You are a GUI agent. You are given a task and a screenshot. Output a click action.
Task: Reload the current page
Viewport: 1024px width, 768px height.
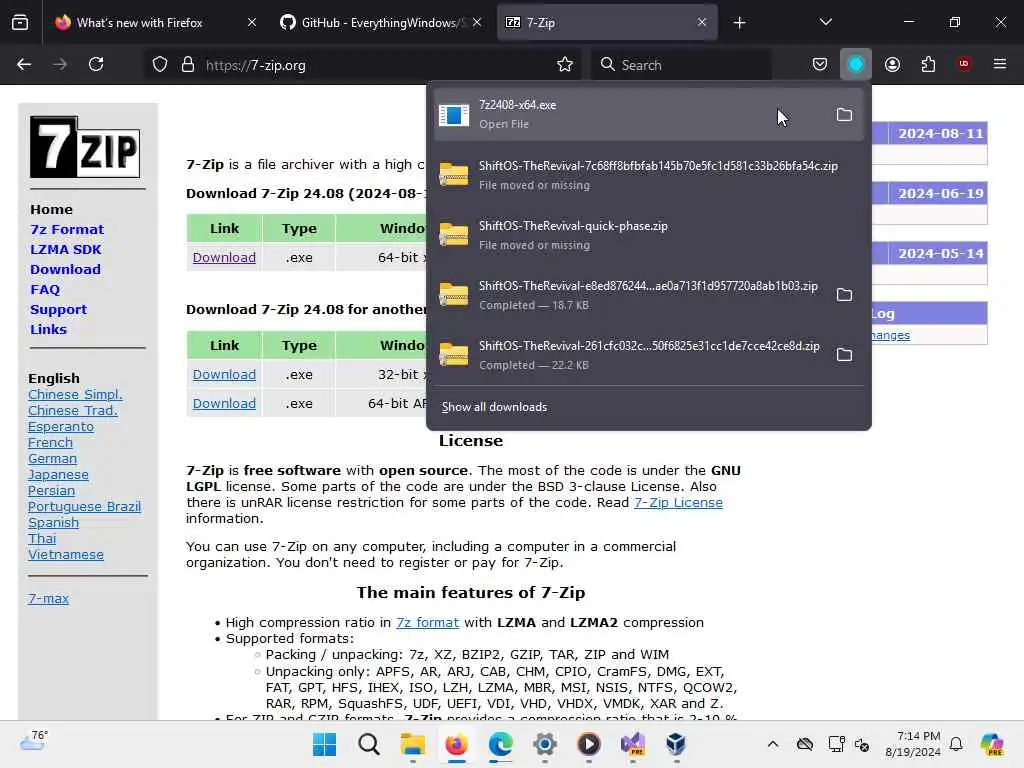[96, 64]
